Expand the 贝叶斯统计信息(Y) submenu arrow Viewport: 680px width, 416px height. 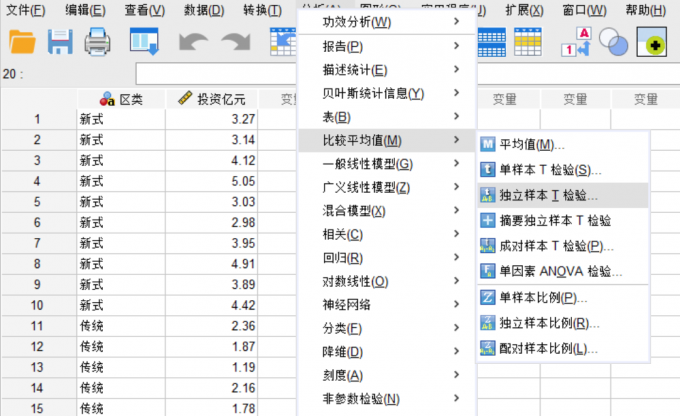(456, 93)
